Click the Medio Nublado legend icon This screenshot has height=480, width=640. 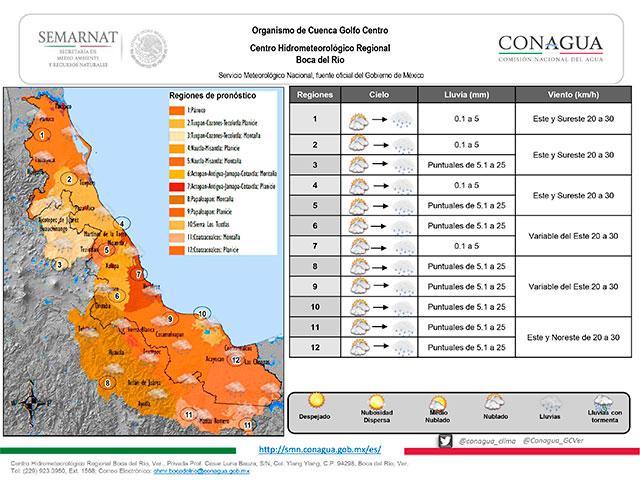(x=438, y=404)
